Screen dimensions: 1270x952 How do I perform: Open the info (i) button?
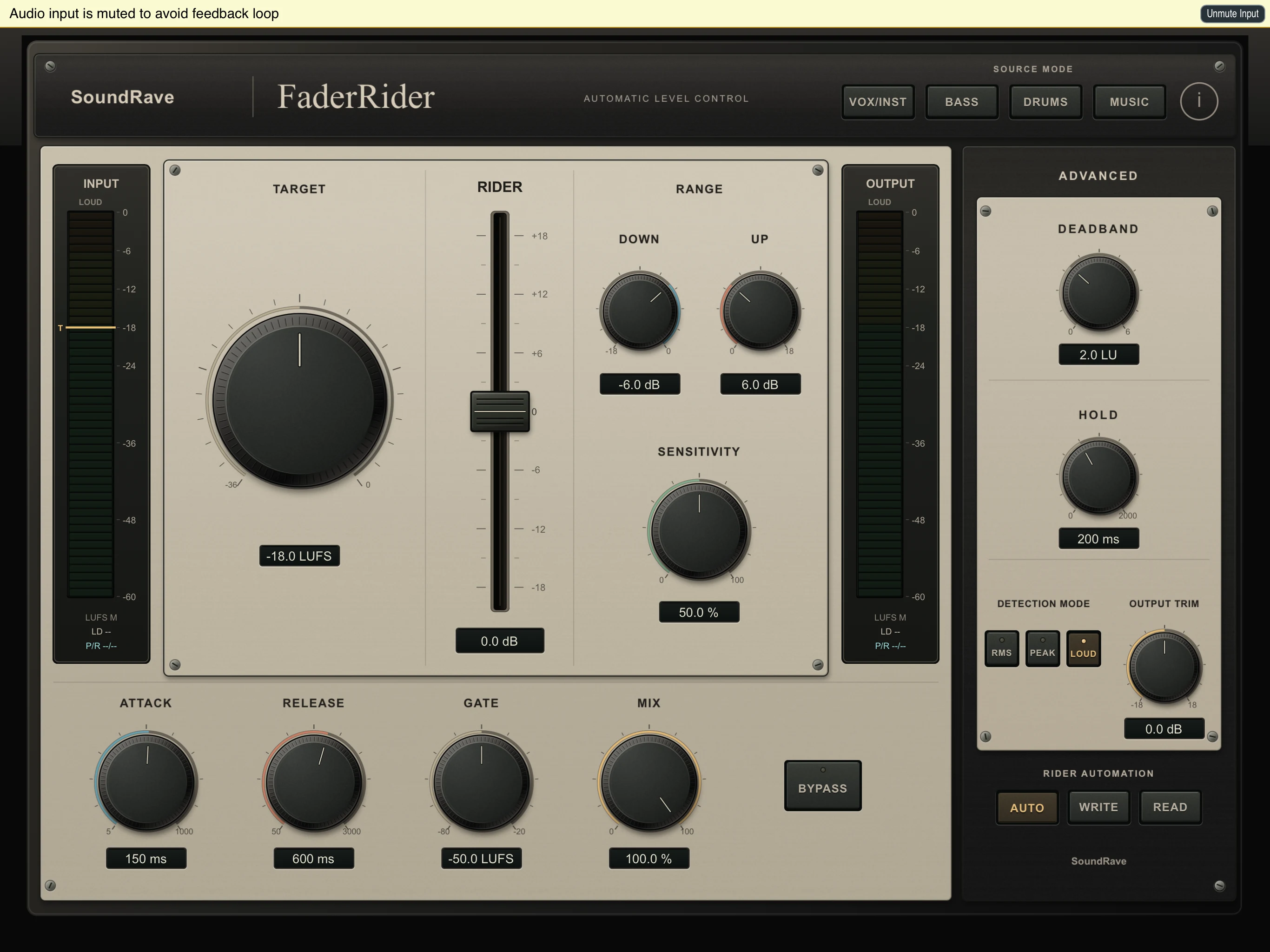coord(1198,101)
